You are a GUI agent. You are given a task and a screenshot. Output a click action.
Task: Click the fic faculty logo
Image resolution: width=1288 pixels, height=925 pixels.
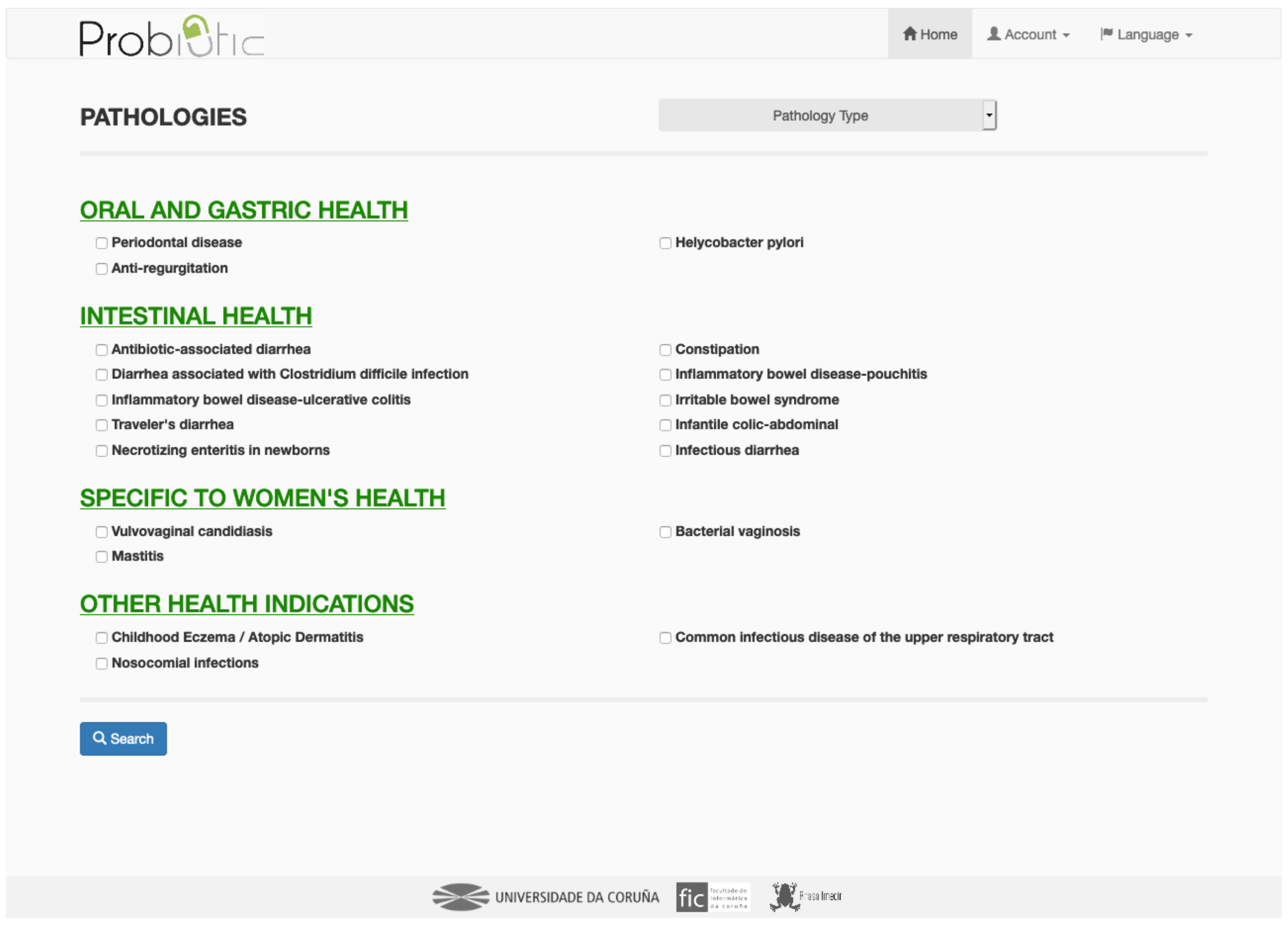tap(713, 897)
